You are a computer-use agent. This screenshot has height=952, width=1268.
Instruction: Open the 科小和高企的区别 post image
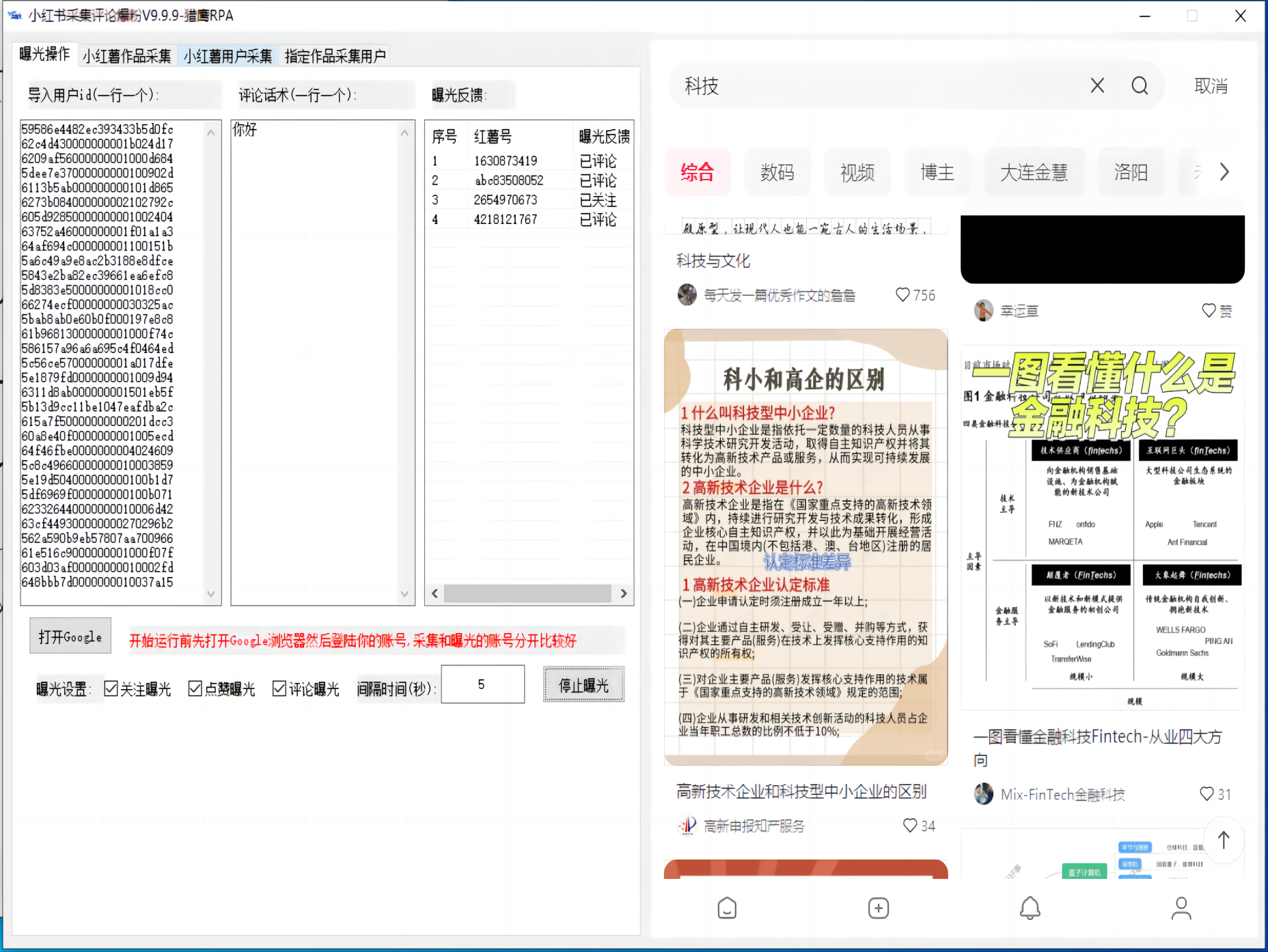click(x=805, y=547)
